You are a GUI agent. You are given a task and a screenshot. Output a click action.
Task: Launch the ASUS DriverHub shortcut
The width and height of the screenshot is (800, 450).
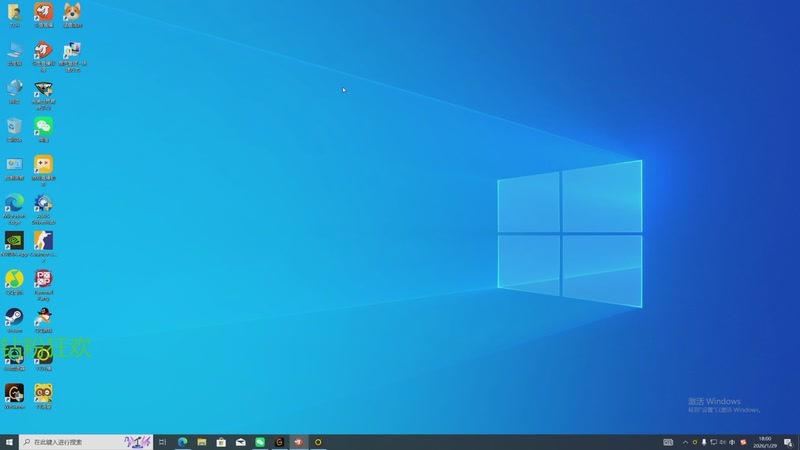(x=43, y=209)
